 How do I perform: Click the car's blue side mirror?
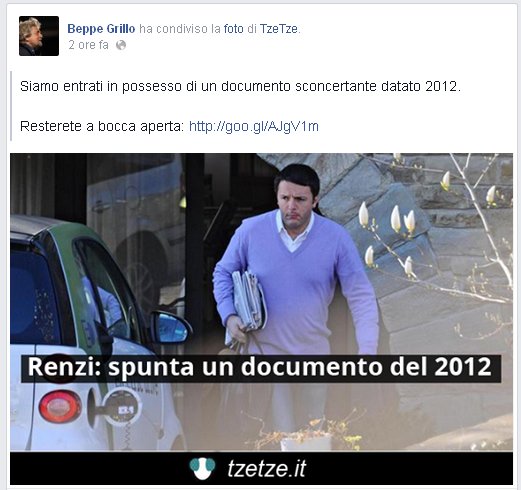tap(171, 327)
